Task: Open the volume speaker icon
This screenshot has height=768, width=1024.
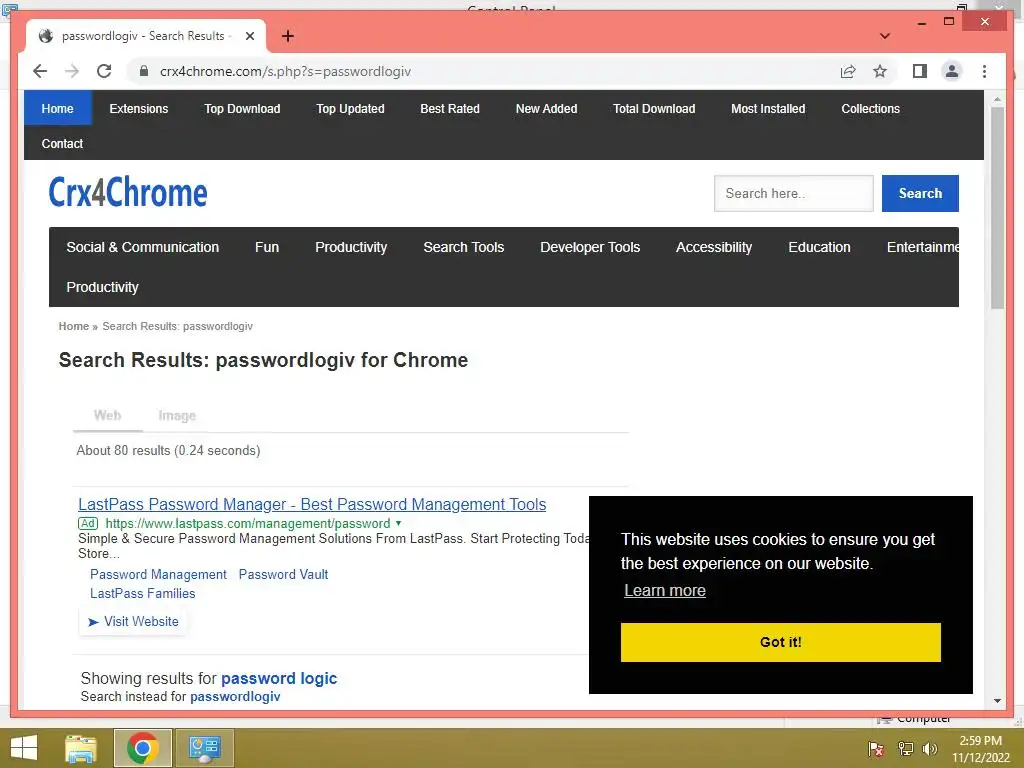Action: [x=929, y=748]
